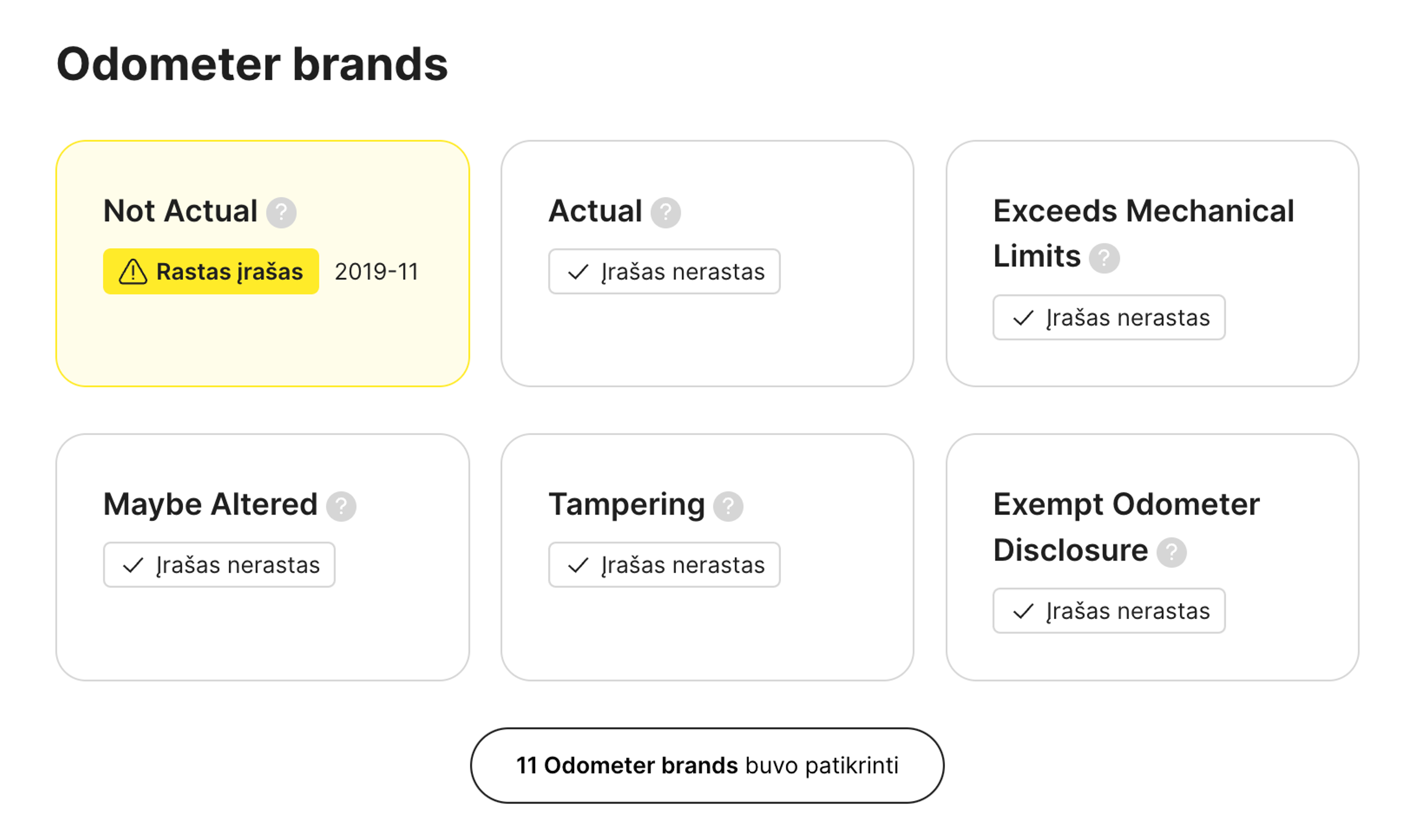Click the yellow Rastas įrašas badge
The image size is (1416, 840).
211,272
